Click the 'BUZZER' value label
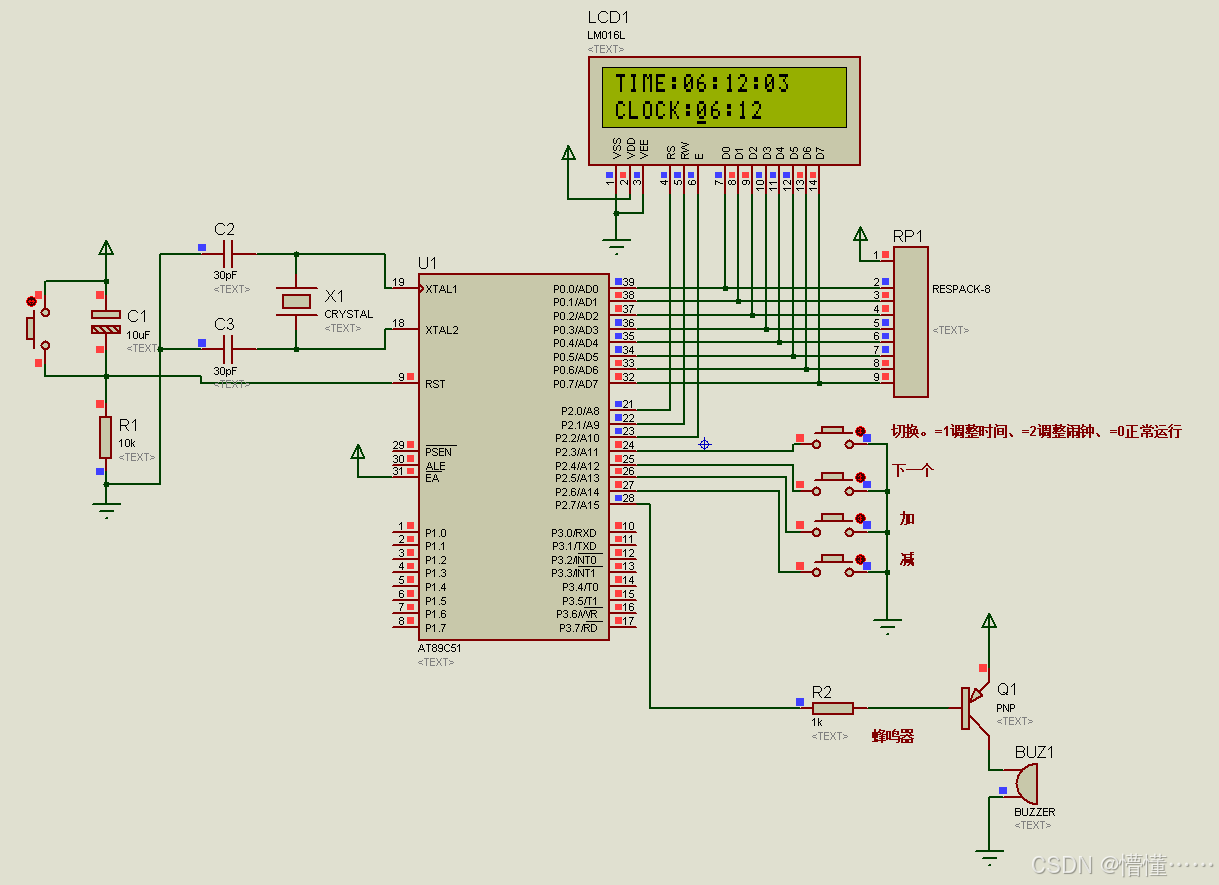 point(1034,812)
